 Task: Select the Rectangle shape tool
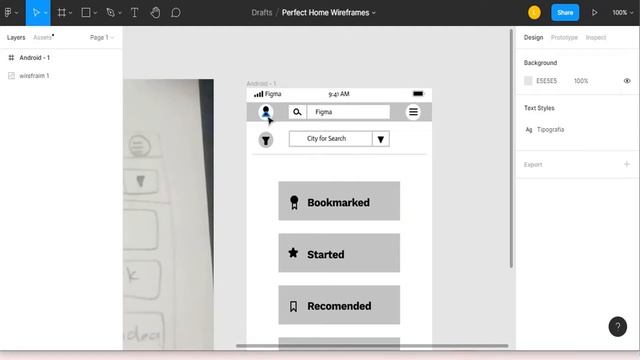86,13
